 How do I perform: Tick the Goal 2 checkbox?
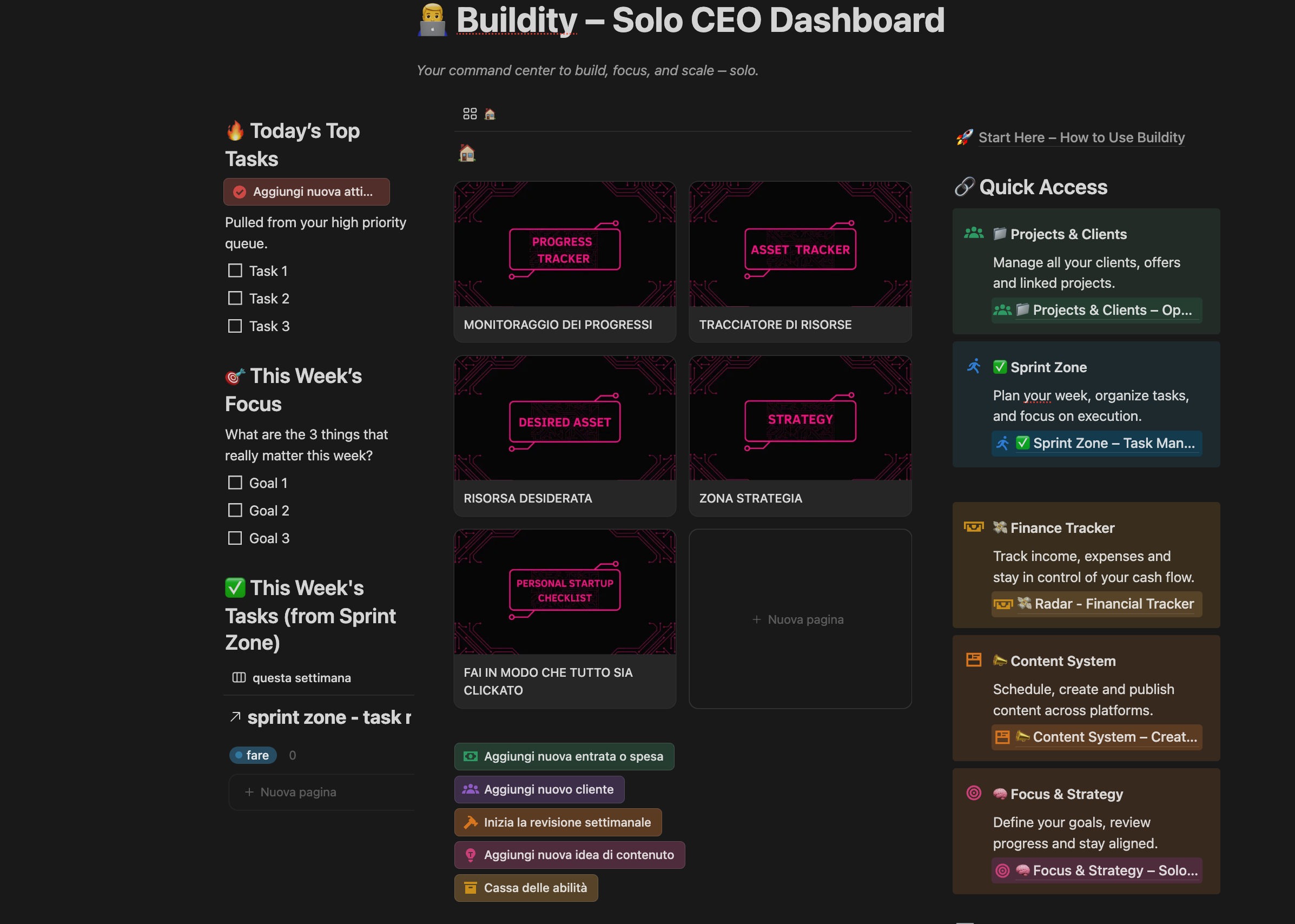[x=235, y=510]
